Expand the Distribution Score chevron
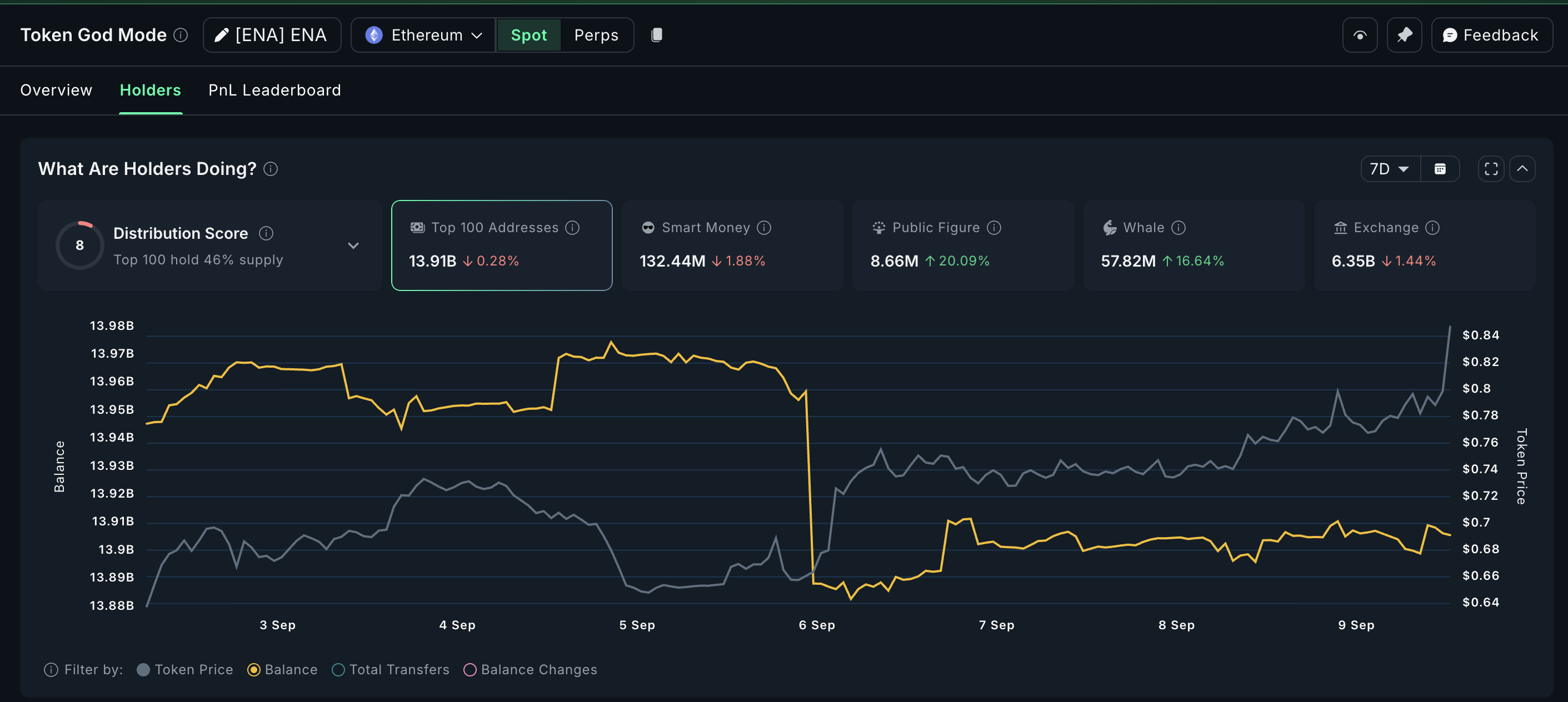1568x702 pixels. (353, 245)
